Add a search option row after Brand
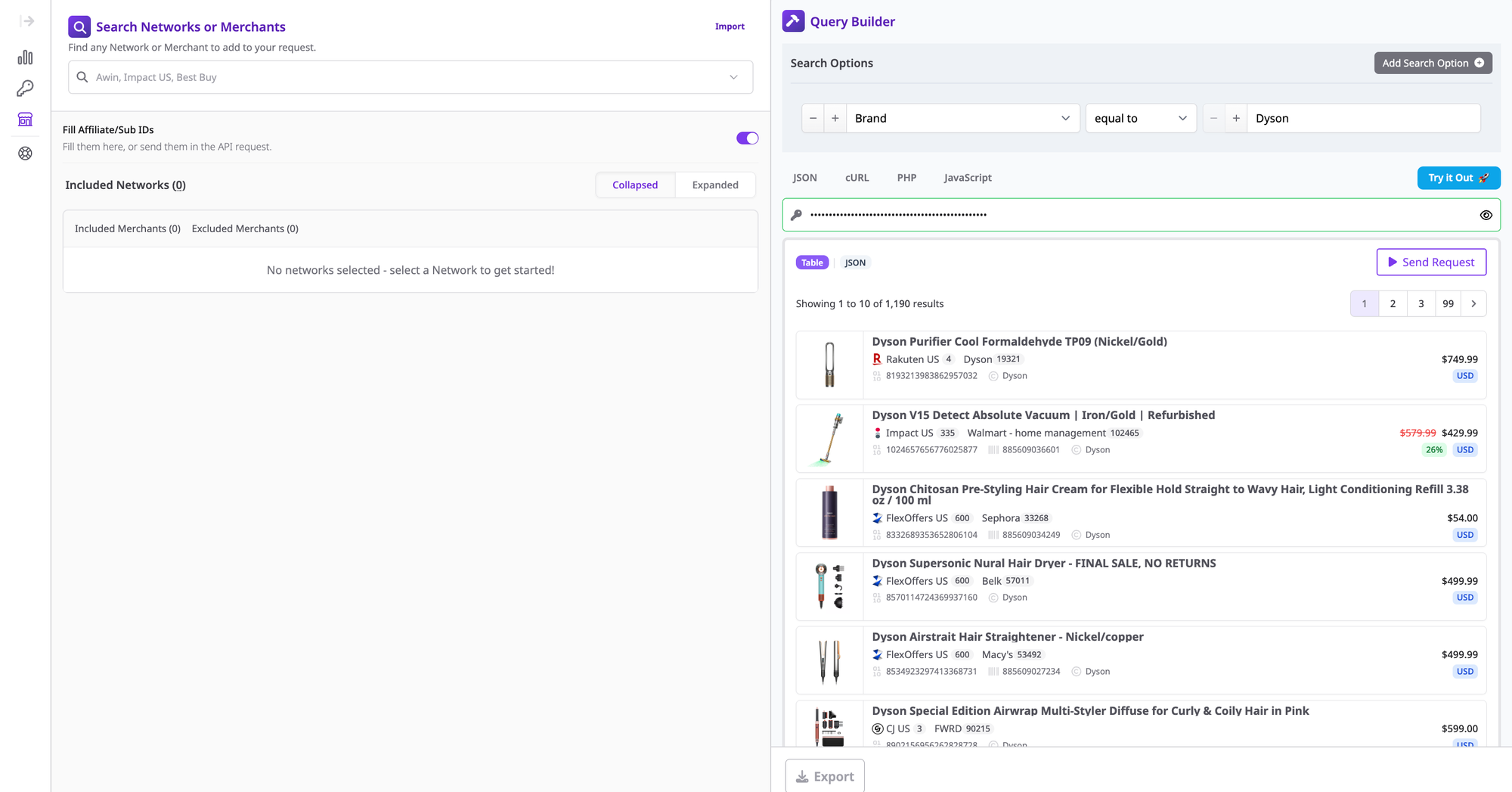This screenshot has height=792, width=1512. (x=835, y=118)
